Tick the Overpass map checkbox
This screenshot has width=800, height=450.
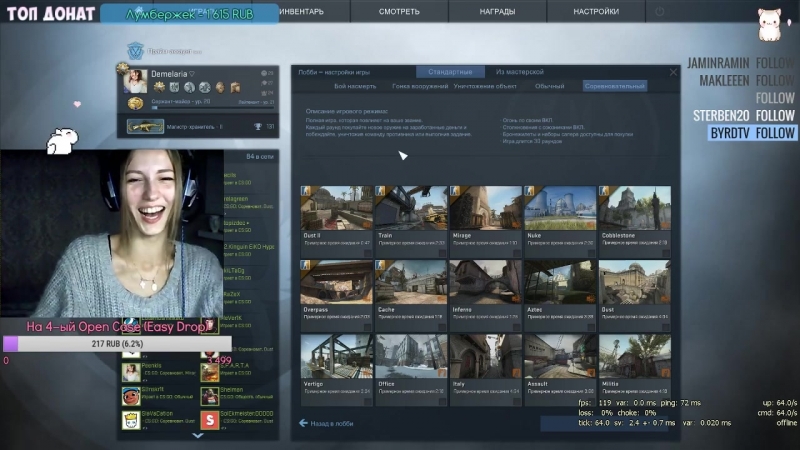(x=367, y=327)
